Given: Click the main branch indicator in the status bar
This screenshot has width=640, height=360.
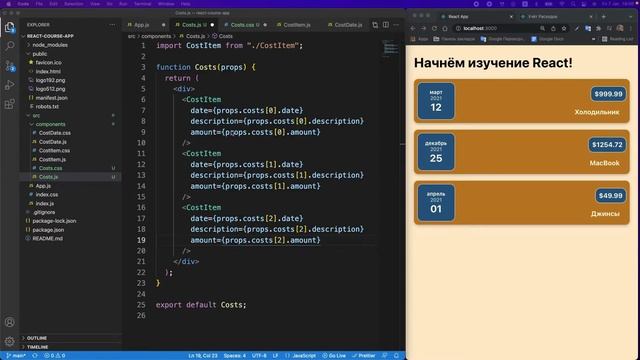Looking at the screenshot, I should pyautogui.click(x=16, y=356).
